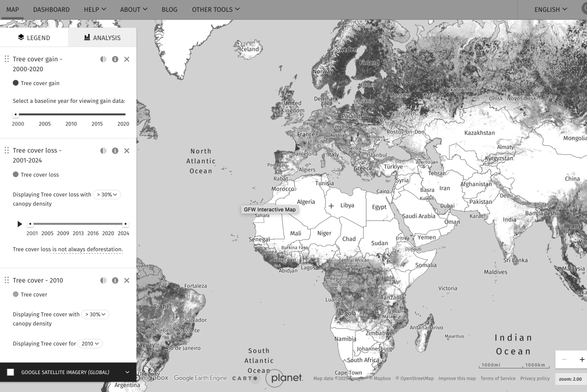This screenshot has height=392, width=587.
Task: Click the Sudan label on the map
Action: click(x=379, y=243)
